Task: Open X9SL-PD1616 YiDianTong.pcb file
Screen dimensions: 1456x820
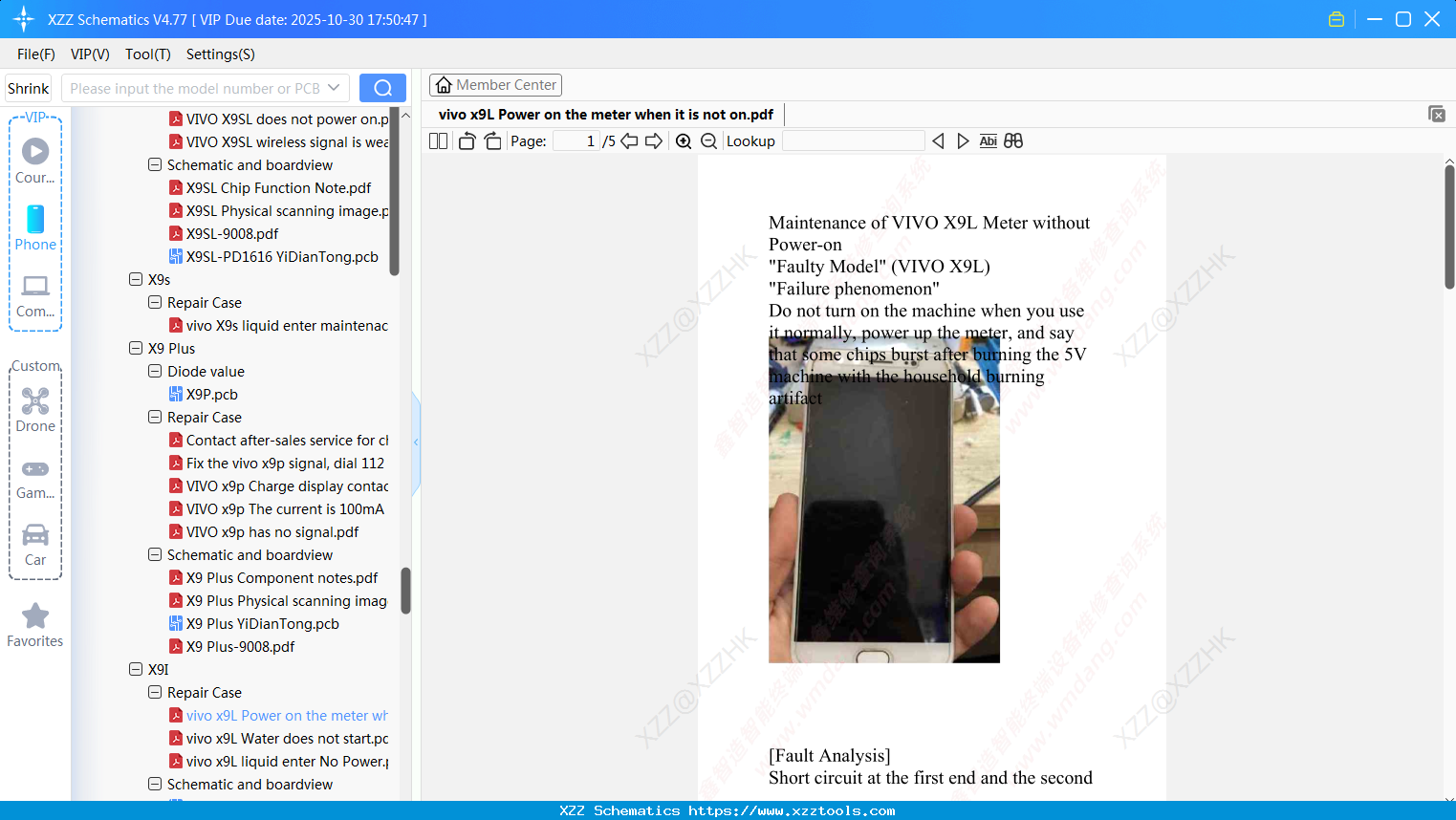Action: 284,256
